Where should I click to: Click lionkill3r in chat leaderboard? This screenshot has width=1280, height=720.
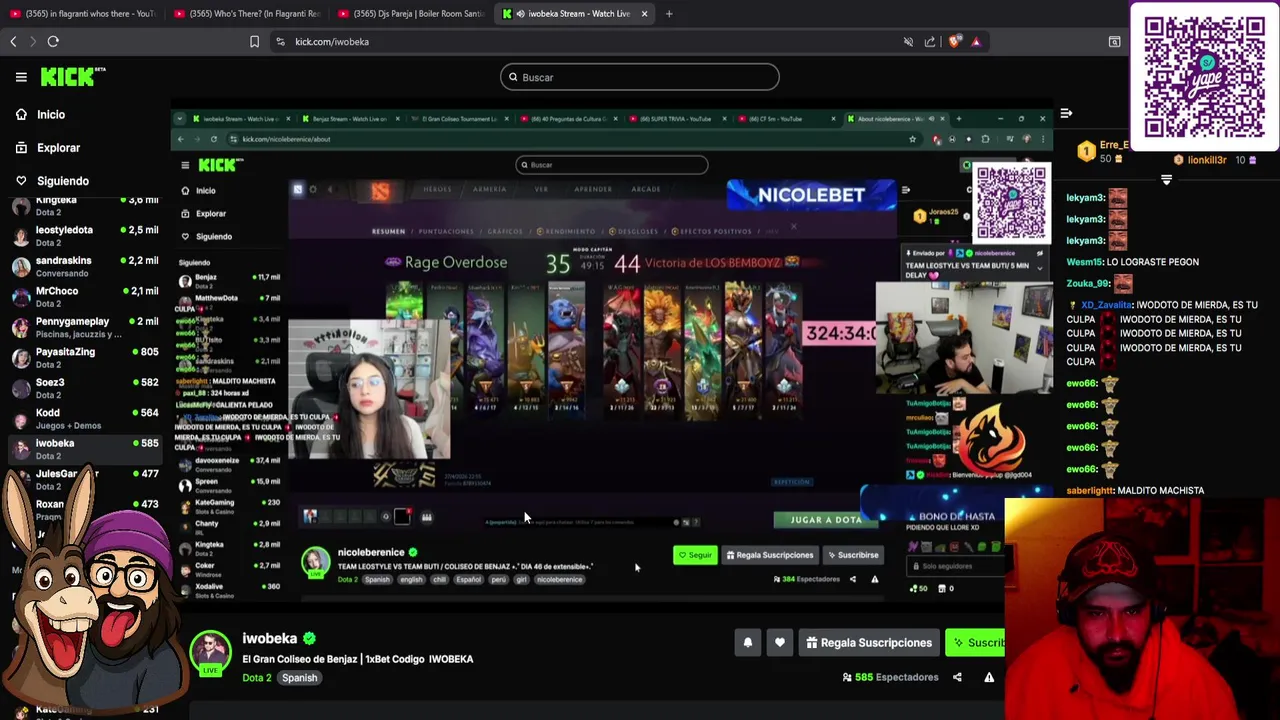tap(1208, 160)
